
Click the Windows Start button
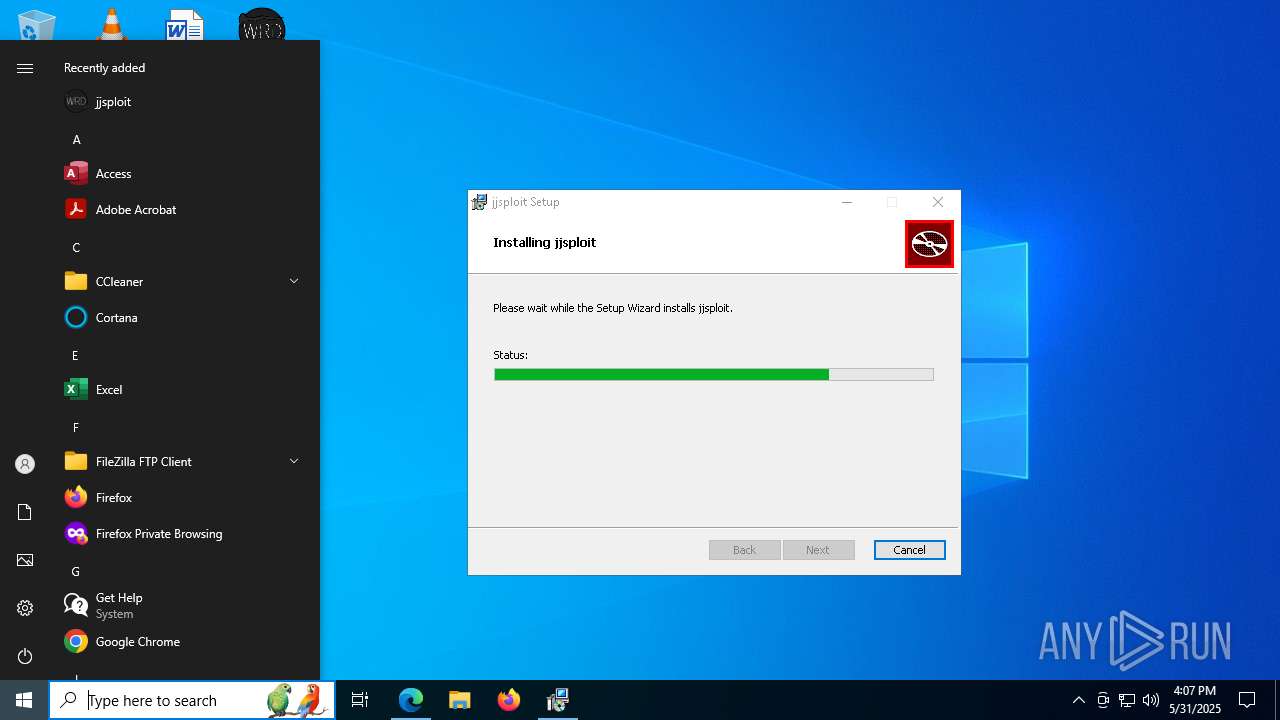pyautogui.click(x=24, y=700)
